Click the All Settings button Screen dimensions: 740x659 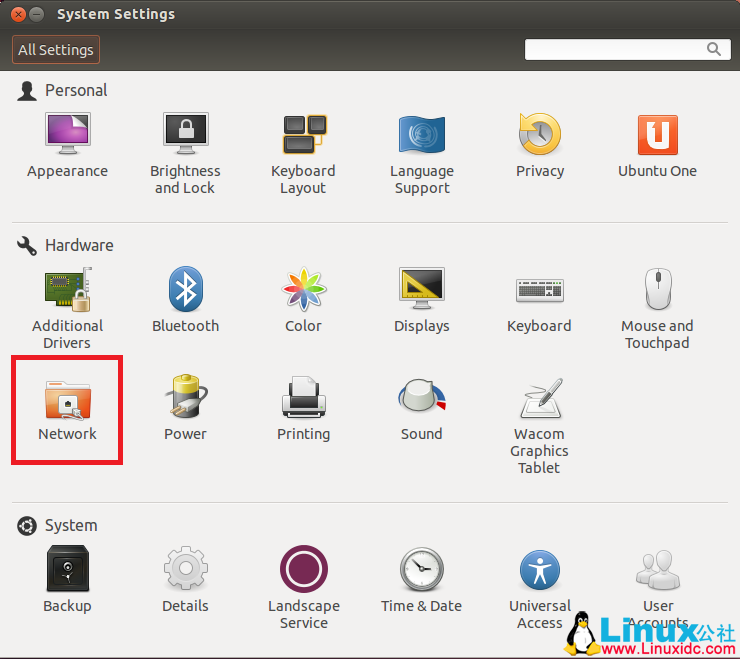pos(56,50)
